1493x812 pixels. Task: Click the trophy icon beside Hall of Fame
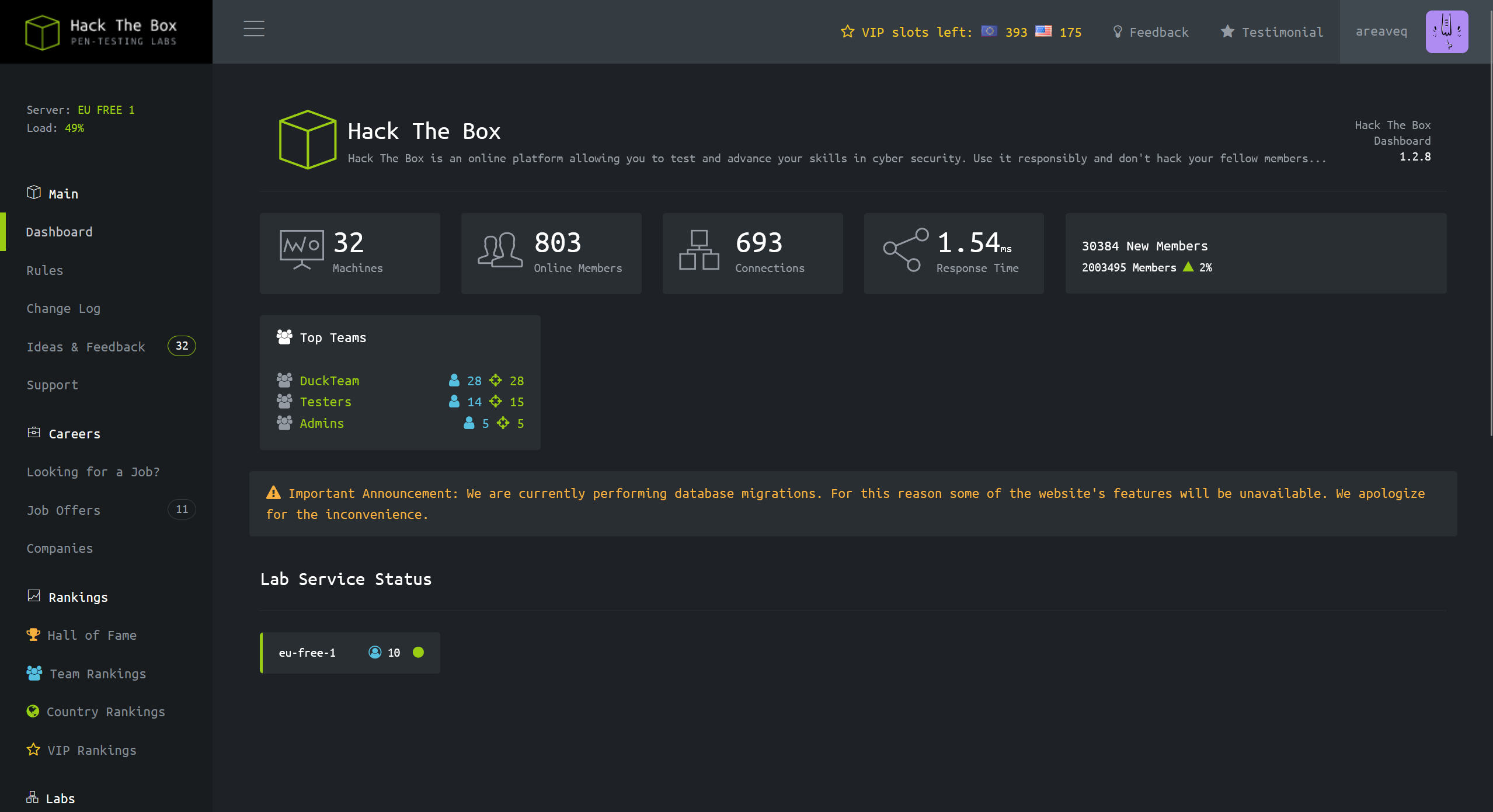coord(33,635)
